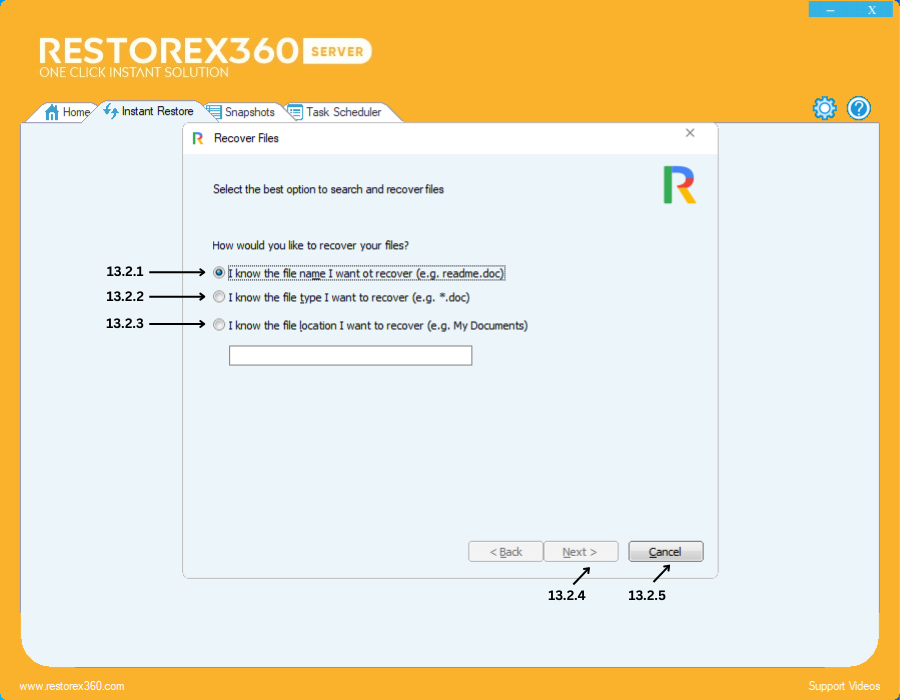Open the settings gear icon
Screen dimensions: 900x700
tap(824, 108)
